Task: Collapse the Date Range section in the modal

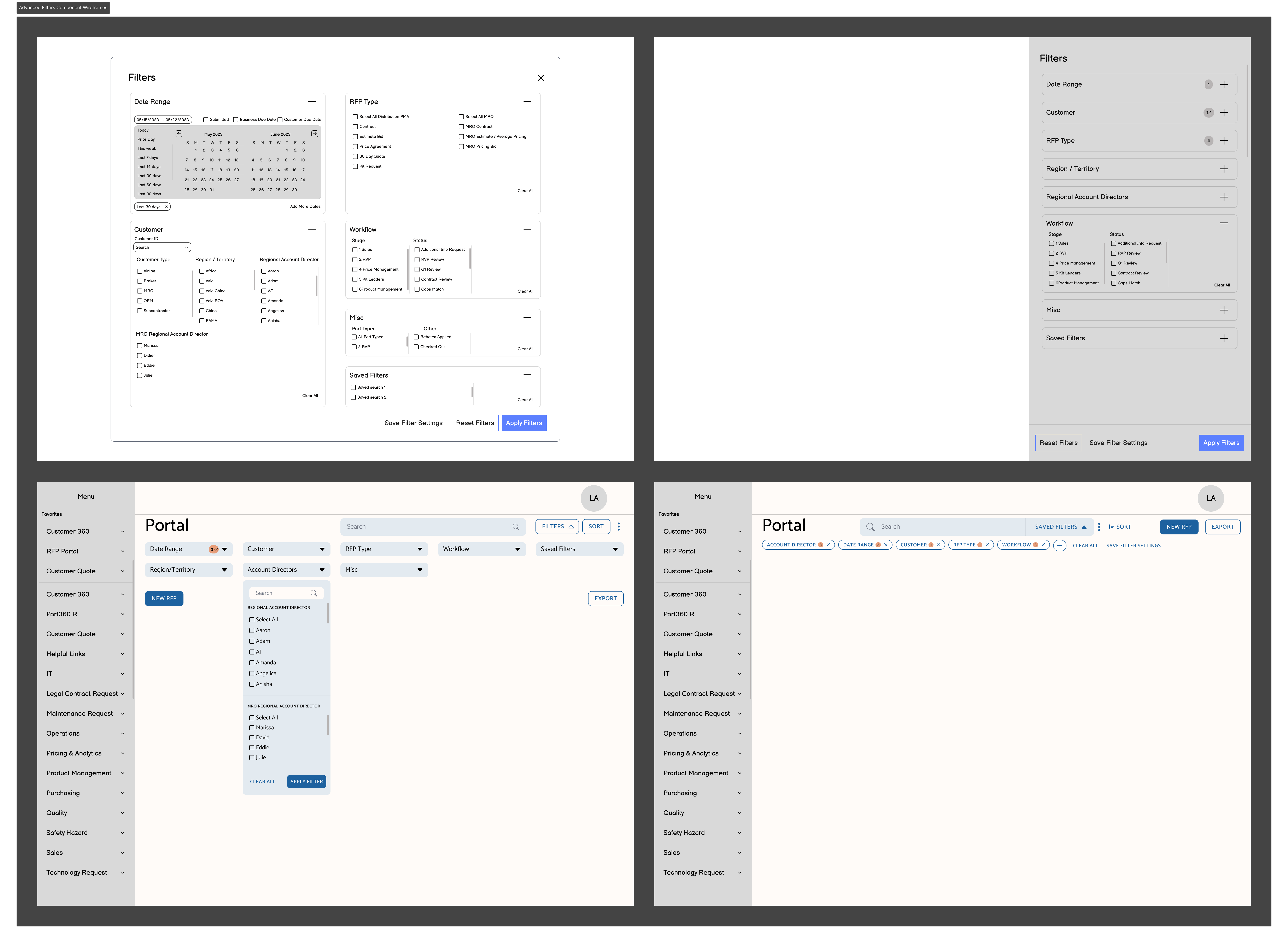Action: click(312, 102)
